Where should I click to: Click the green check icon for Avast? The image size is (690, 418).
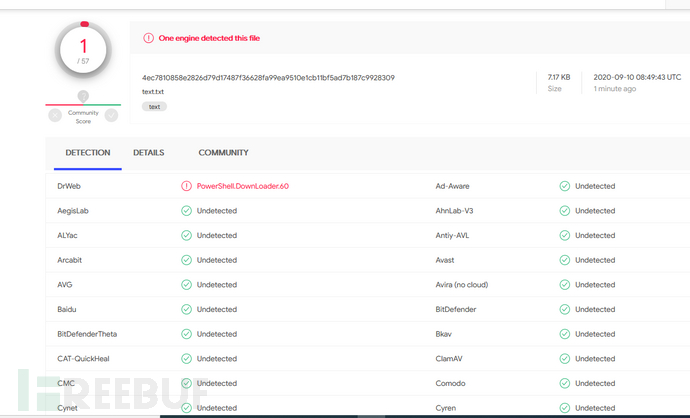pos(564,260)
